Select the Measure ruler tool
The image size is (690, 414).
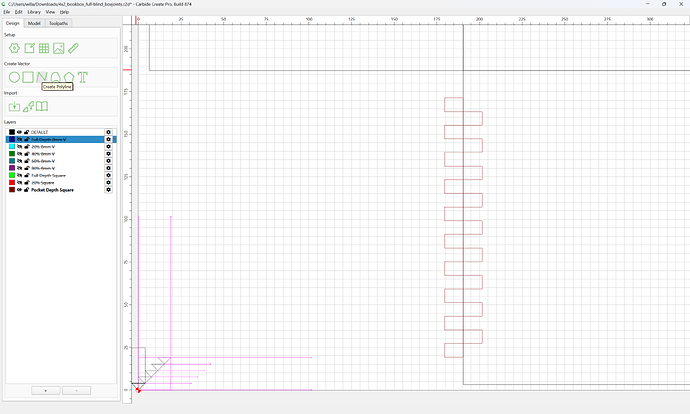(73, 48)
